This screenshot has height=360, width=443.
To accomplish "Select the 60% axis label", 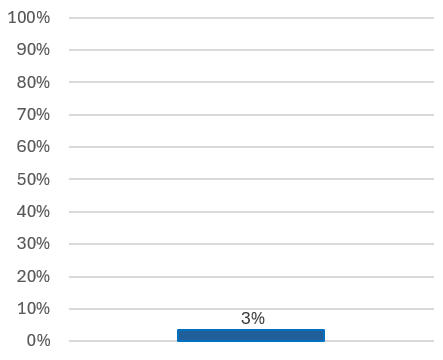I will [33, 147].
